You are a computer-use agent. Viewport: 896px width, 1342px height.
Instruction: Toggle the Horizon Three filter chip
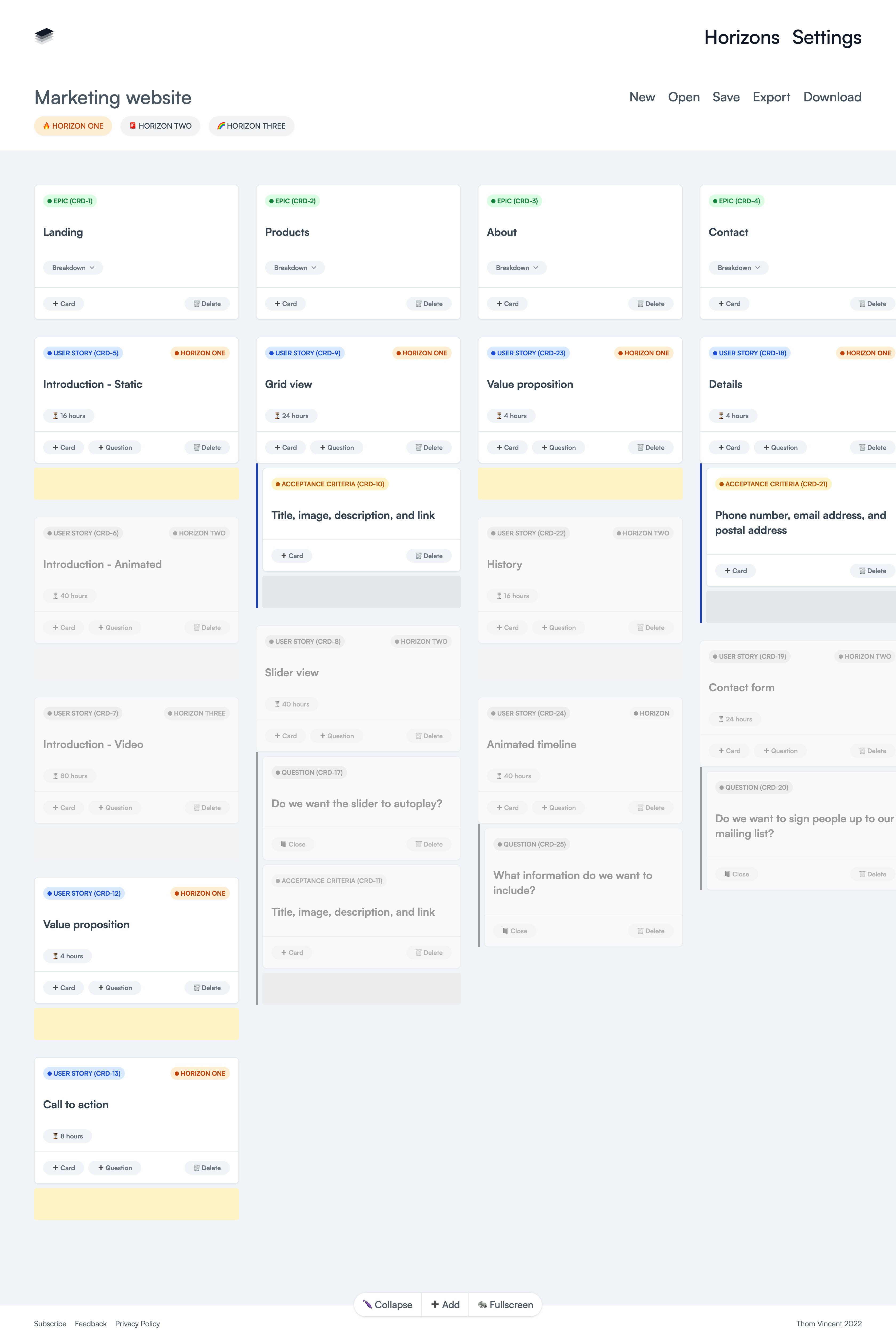pyautogui.click(x=251, y=126)
